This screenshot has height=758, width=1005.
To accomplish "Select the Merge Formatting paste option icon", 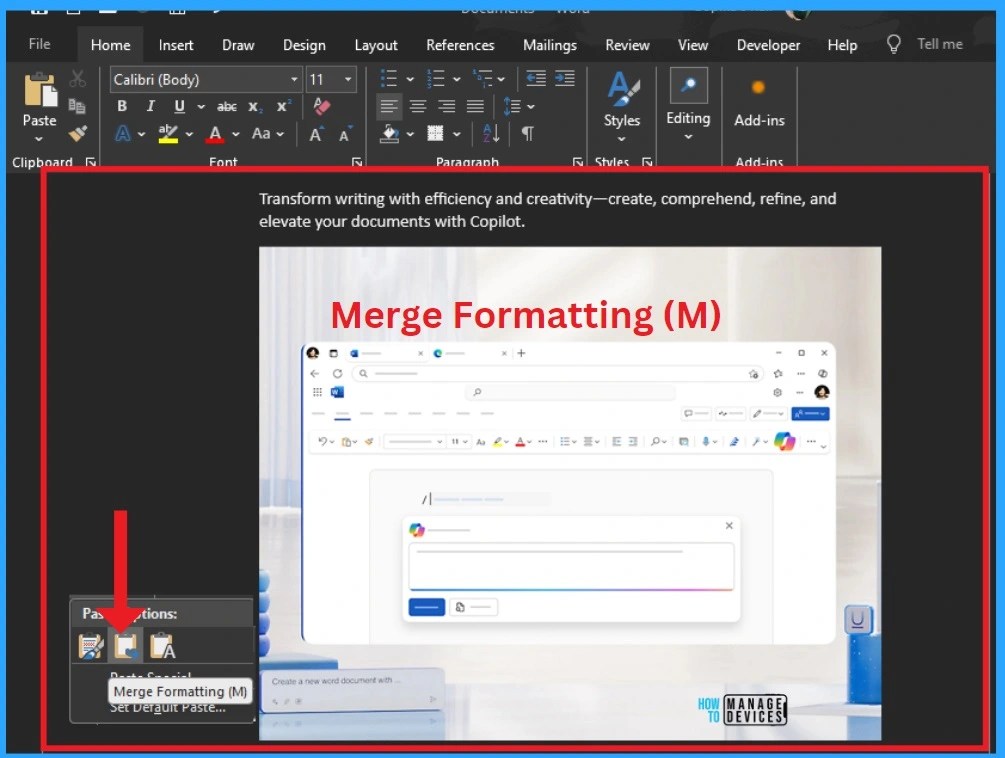I will (x=126, y=645).
